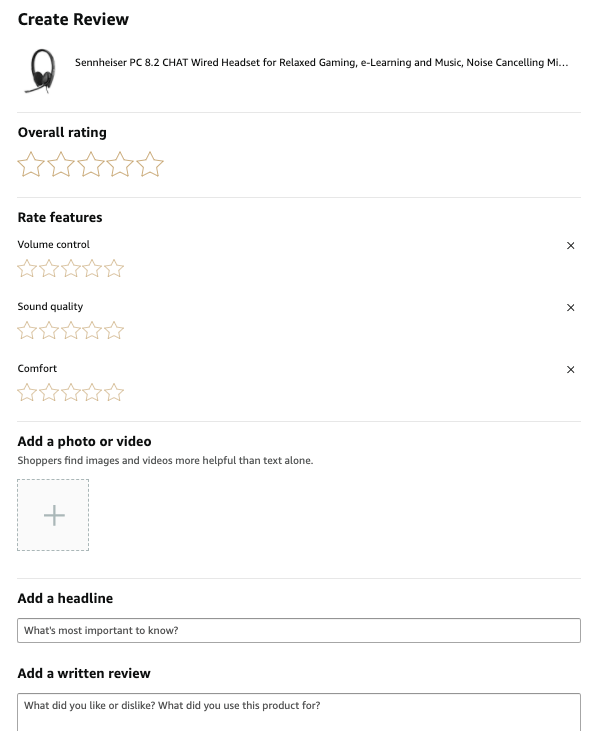This screenshot has height=731, width=600.
Task: Dismiss the Volume control feature rating
Action: [571, 246]
